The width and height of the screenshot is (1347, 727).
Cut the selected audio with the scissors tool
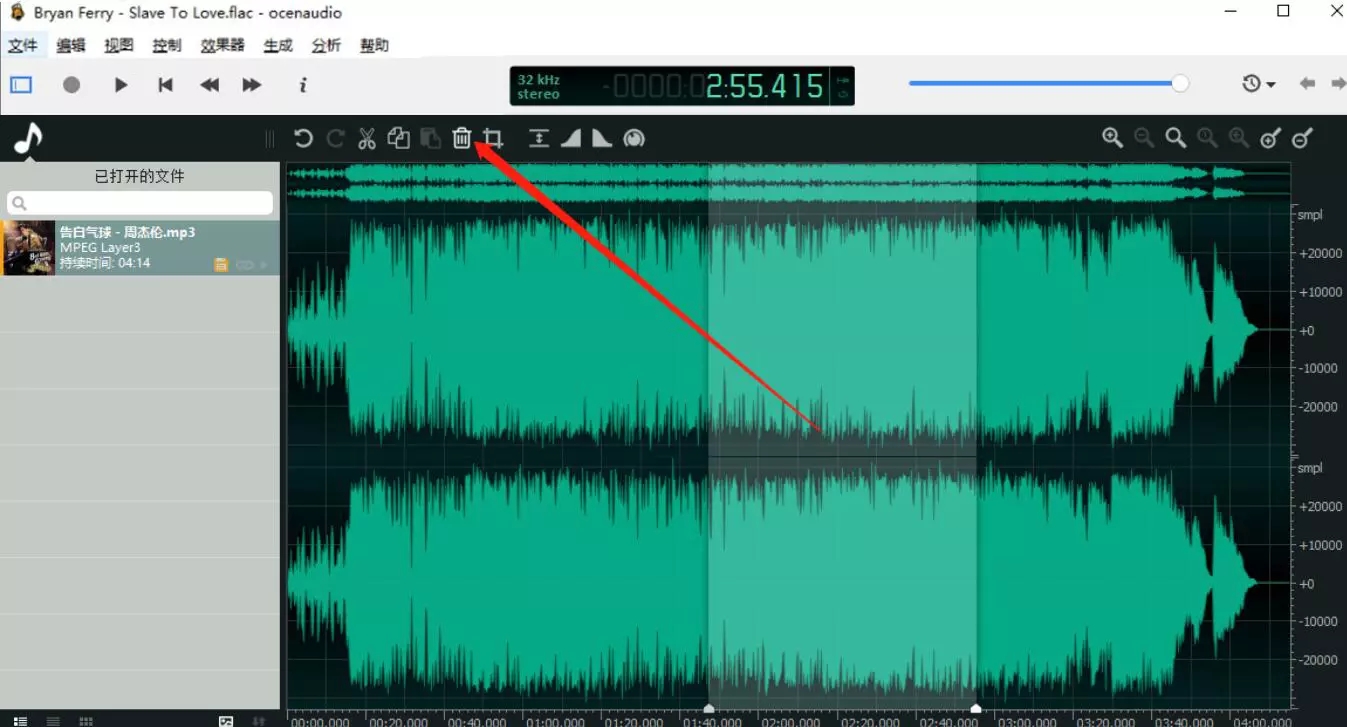point(367,138)
